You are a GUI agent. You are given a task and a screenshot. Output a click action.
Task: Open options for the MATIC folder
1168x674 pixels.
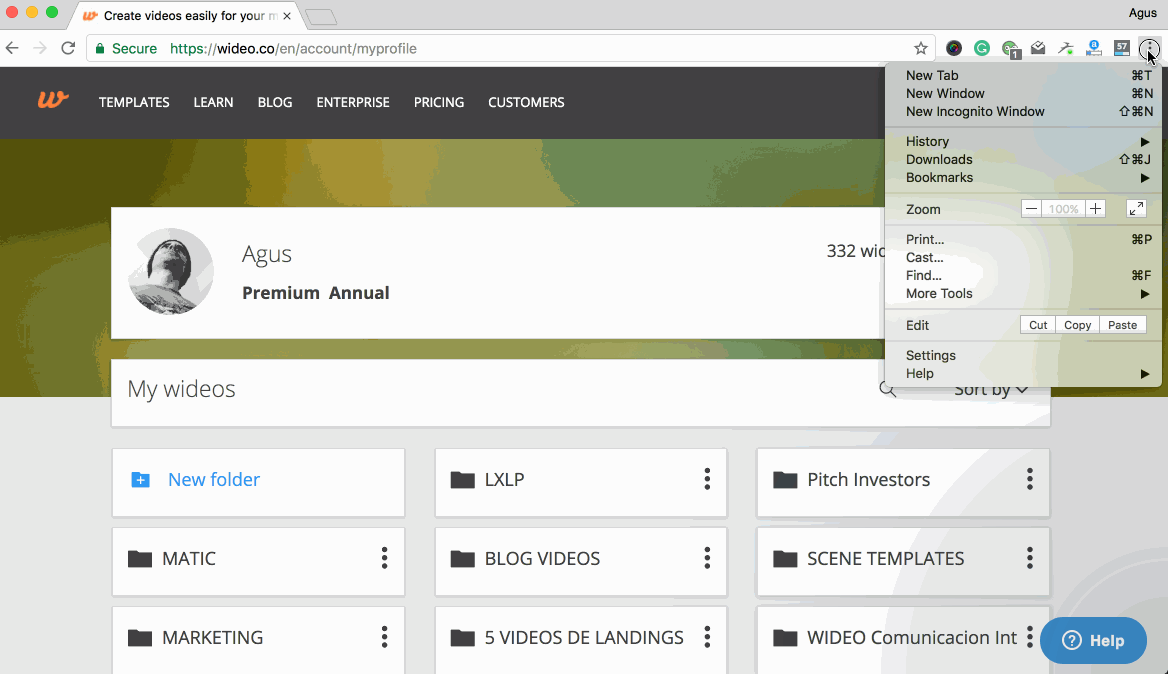pyautogui.click(x=384, y=558)
